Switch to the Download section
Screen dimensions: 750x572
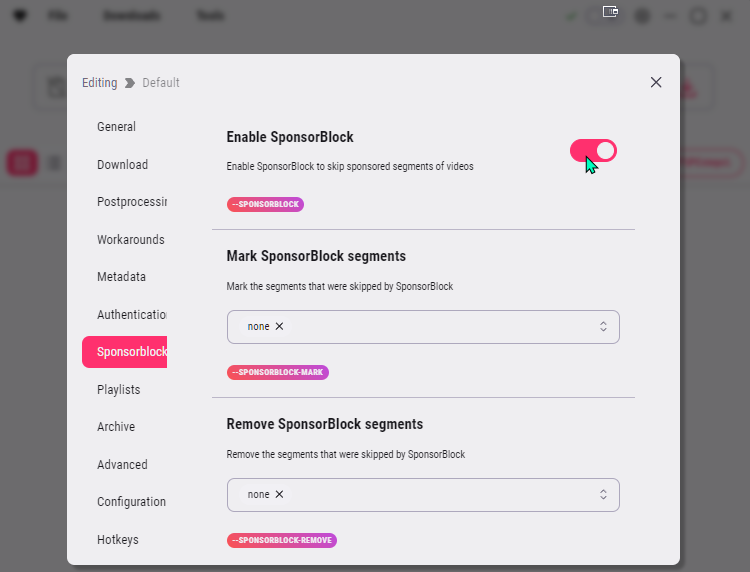(x=124, y=165)
